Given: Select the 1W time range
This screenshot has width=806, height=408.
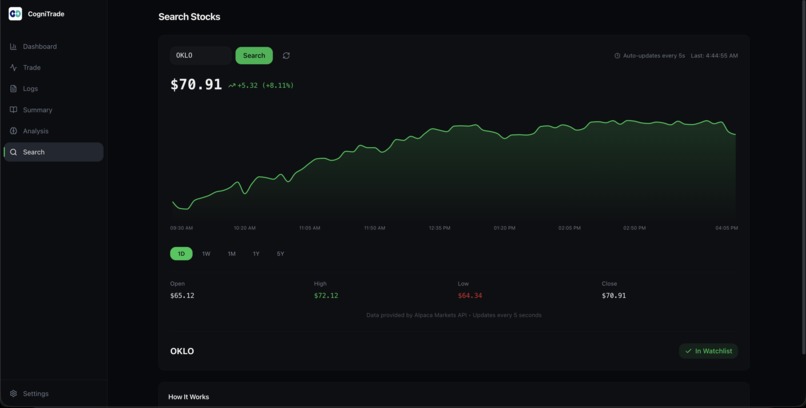Looking at the screenshot, I should 206,254.
